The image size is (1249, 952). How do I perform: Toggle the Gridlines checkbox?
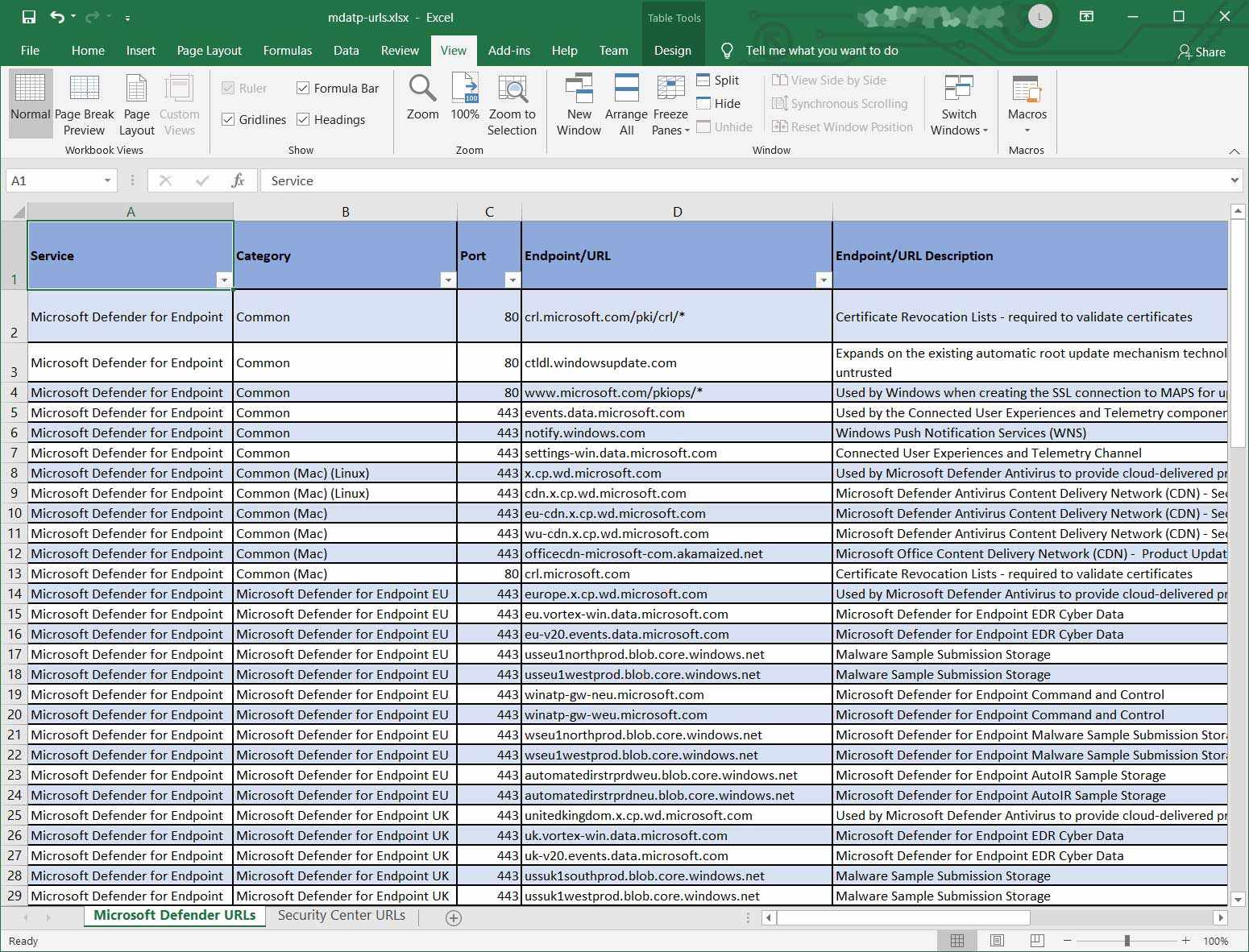(228, 120)
